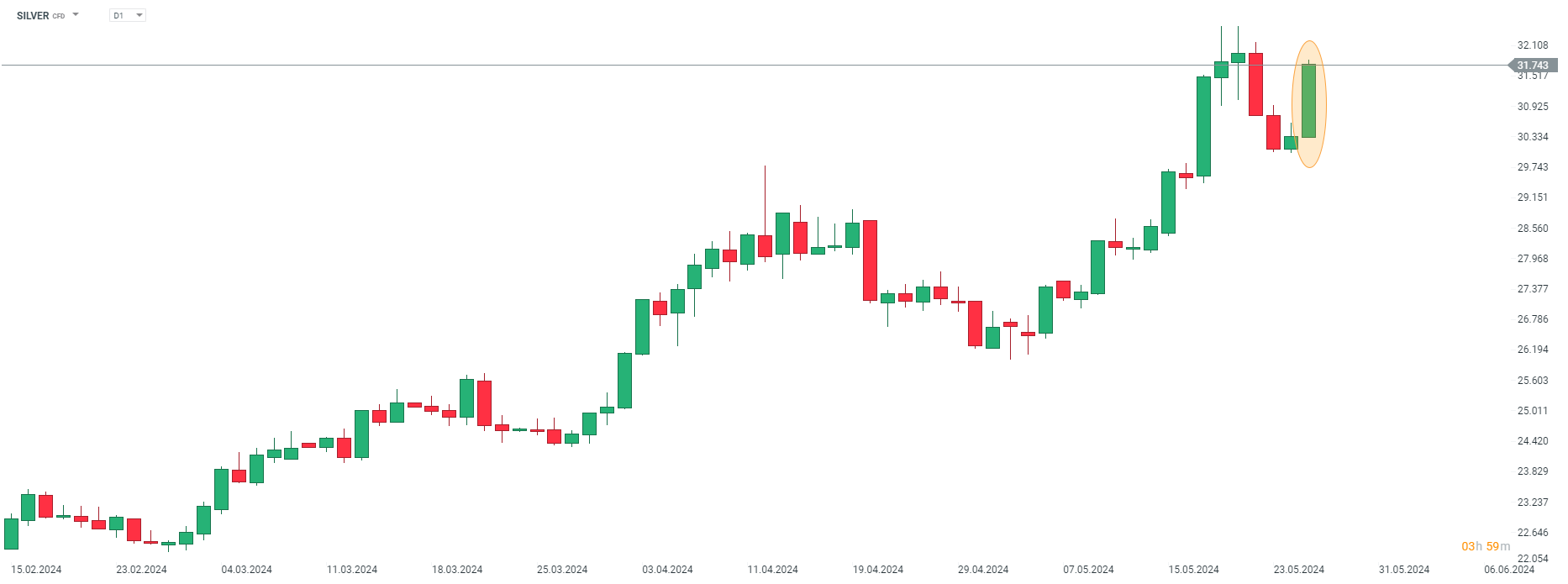Click the 29.151 price axis label
Viewport: 1568px width, 584px height.
1532,197
